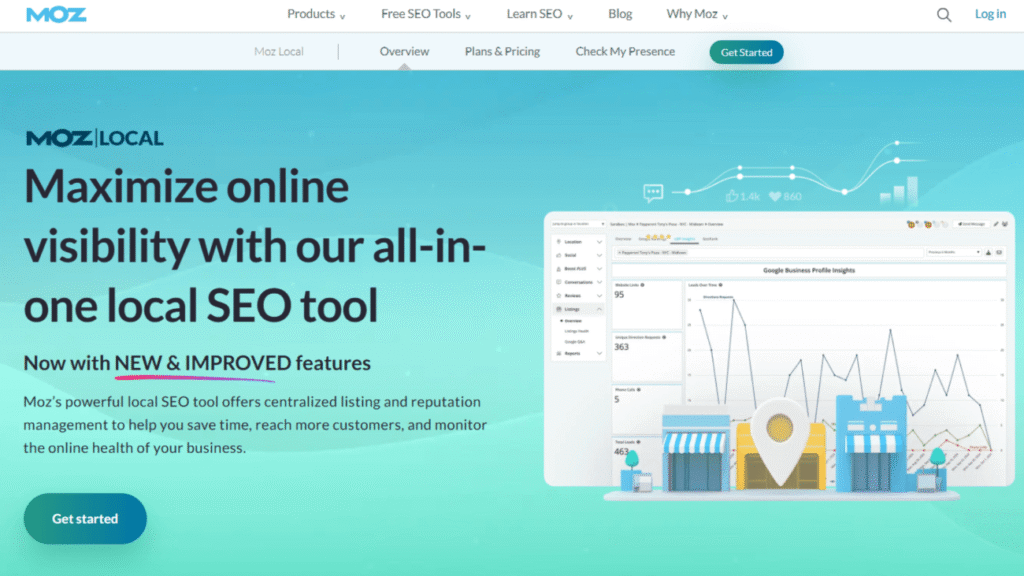Click the dashboard preview illustration
The height and width of the screenshot is (576, 1024).
click(779, 349)
